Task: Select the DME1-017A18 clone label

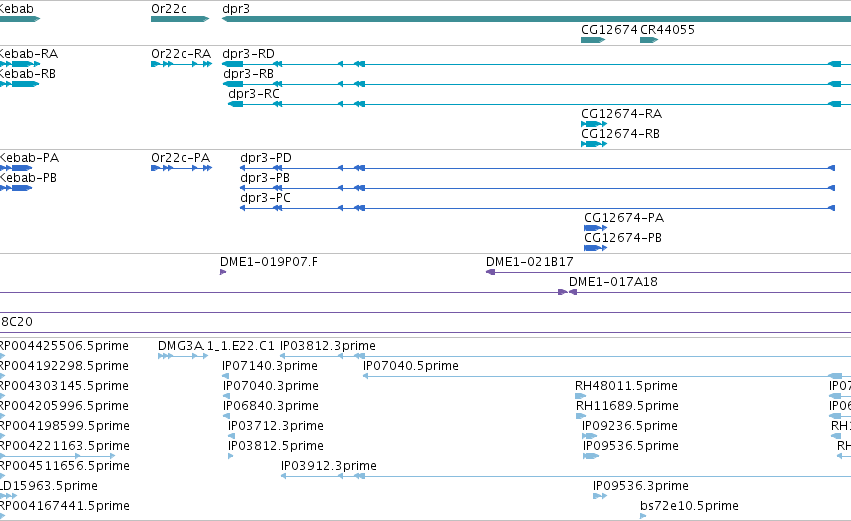Action: click(613, 282)
